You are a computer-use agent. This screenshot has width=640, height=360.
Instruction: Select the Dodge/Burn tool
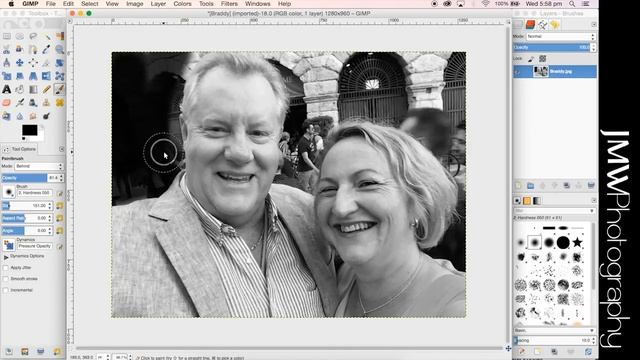point(47,116)
